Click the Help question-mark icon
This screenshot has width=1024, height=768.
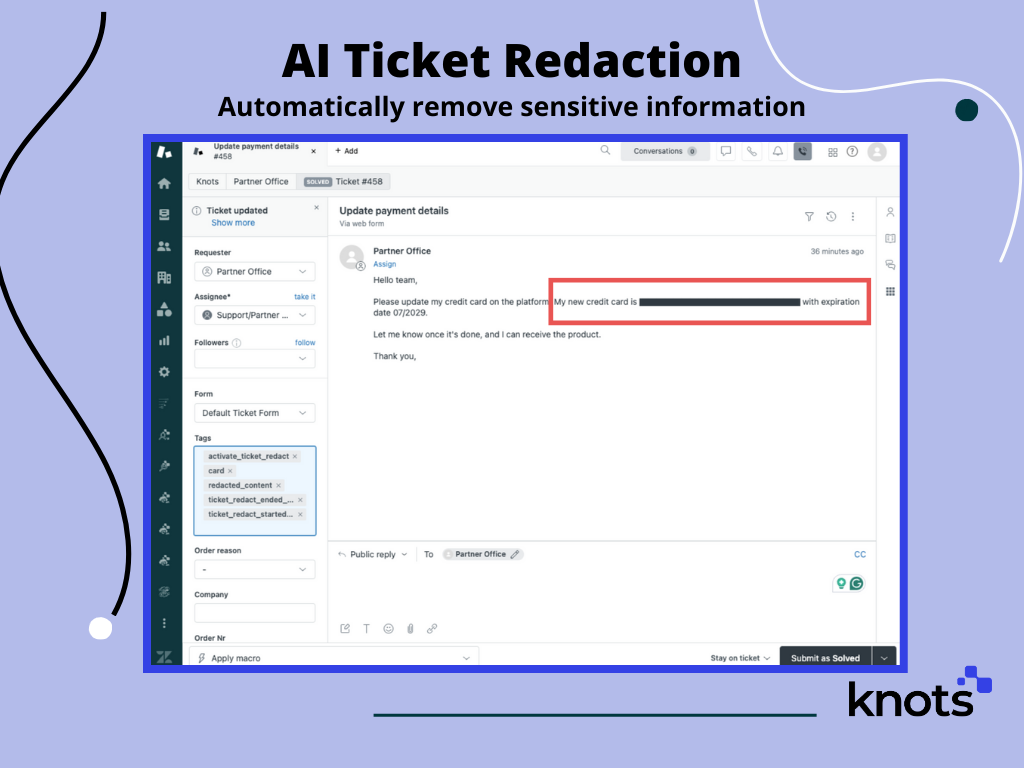click(853, 151)
